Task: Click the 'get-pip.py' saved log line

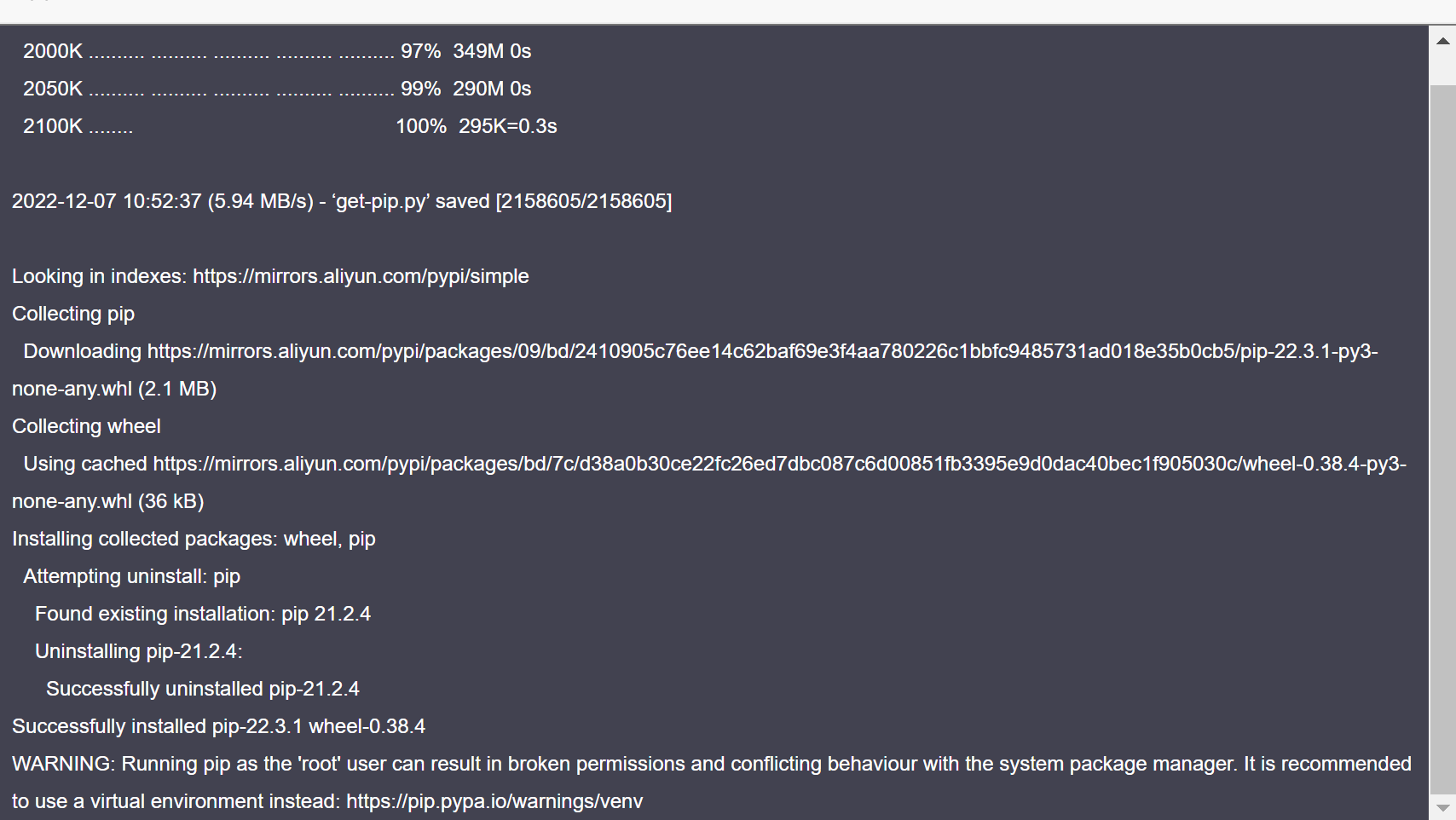Action: 341,201
